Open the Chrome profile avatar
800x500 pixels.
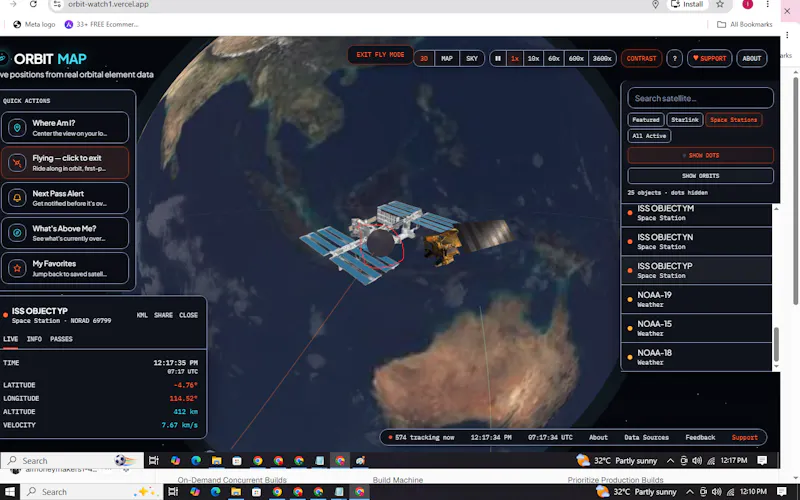coord(747,4)
